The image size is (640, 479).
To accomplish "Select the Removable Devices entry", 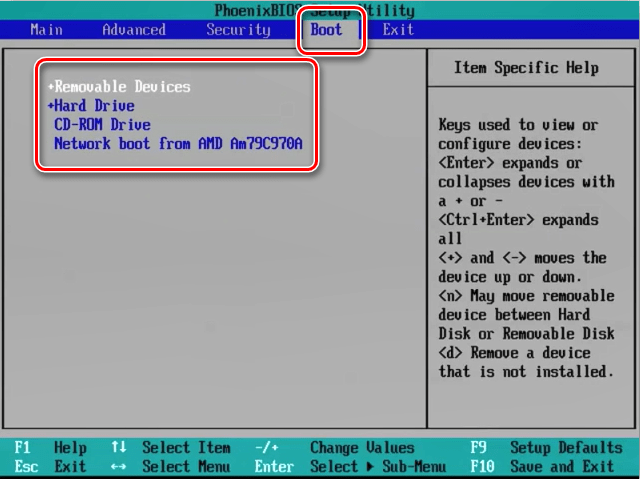I will click(122, 86).
